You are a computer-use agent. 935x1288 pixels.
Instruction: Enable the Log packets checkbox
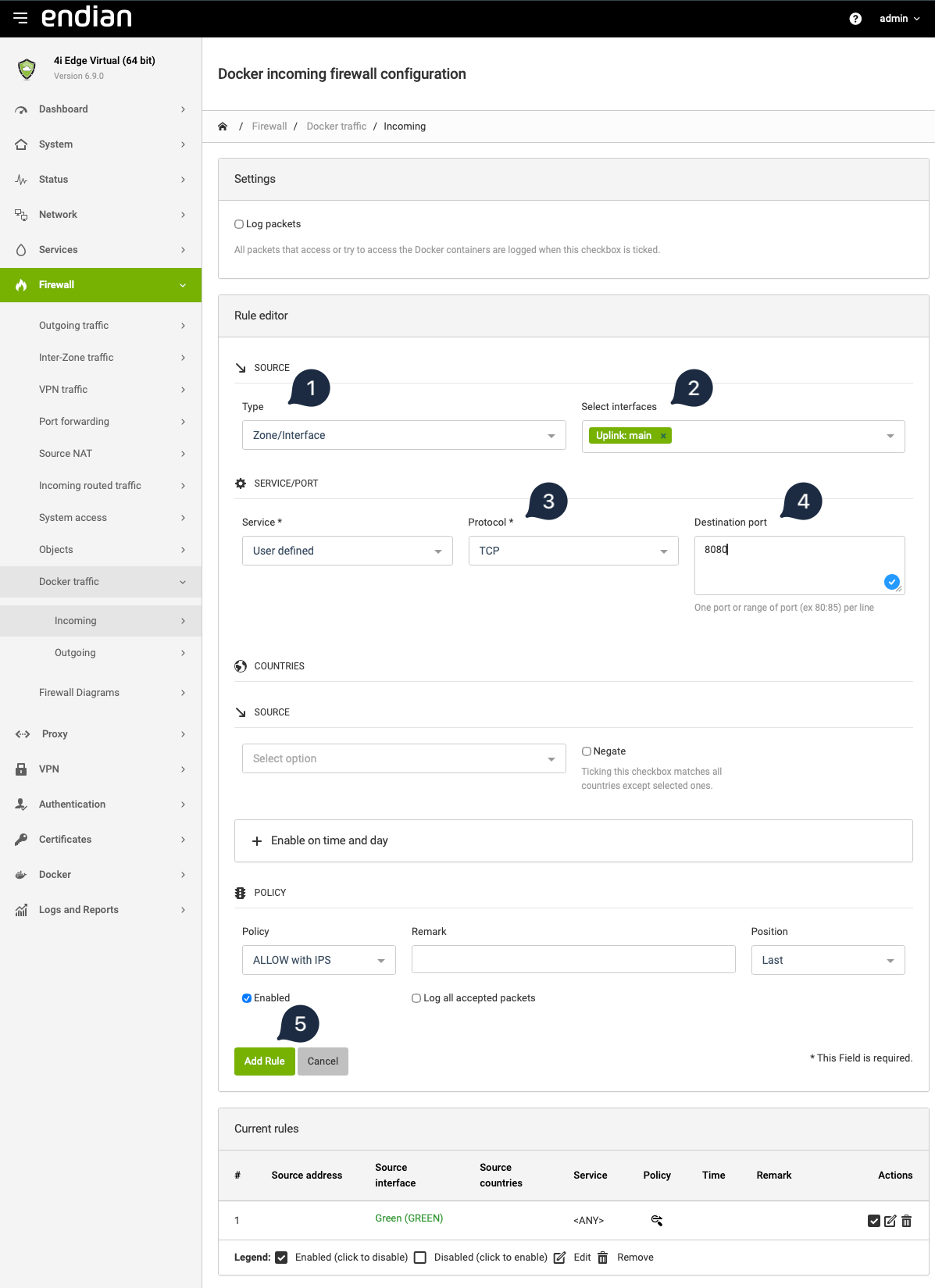(239, 224)
